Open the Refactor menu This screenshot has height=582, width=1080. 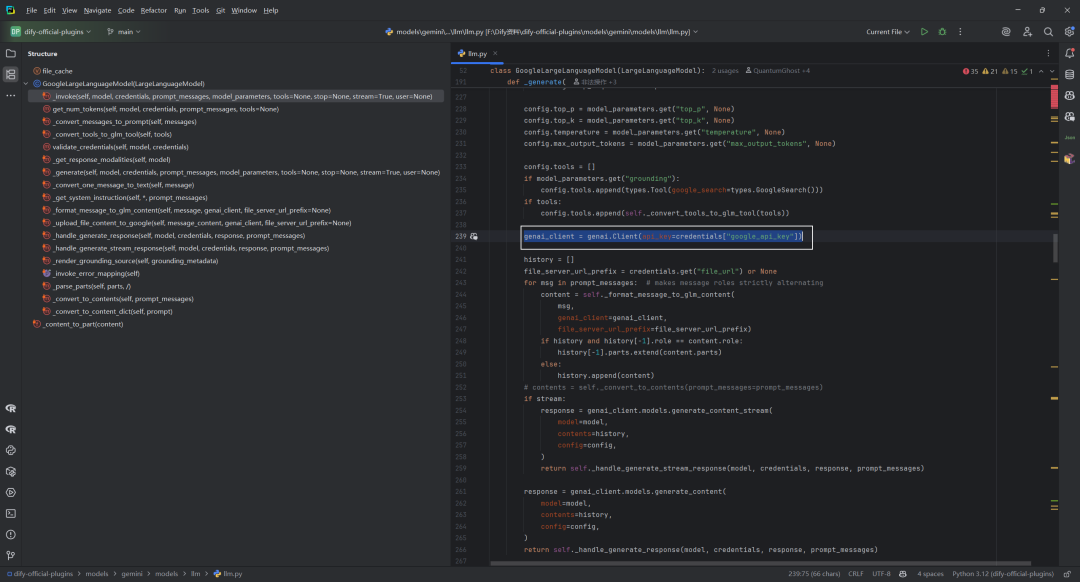click(154, 10)
